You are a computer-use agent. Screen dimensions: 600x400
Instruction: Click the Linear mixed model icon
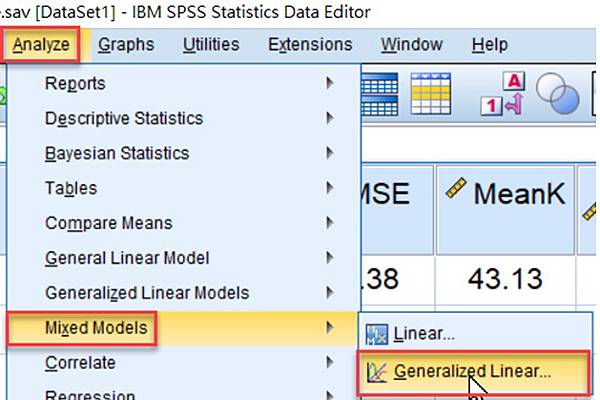click(x=378, y=333)
